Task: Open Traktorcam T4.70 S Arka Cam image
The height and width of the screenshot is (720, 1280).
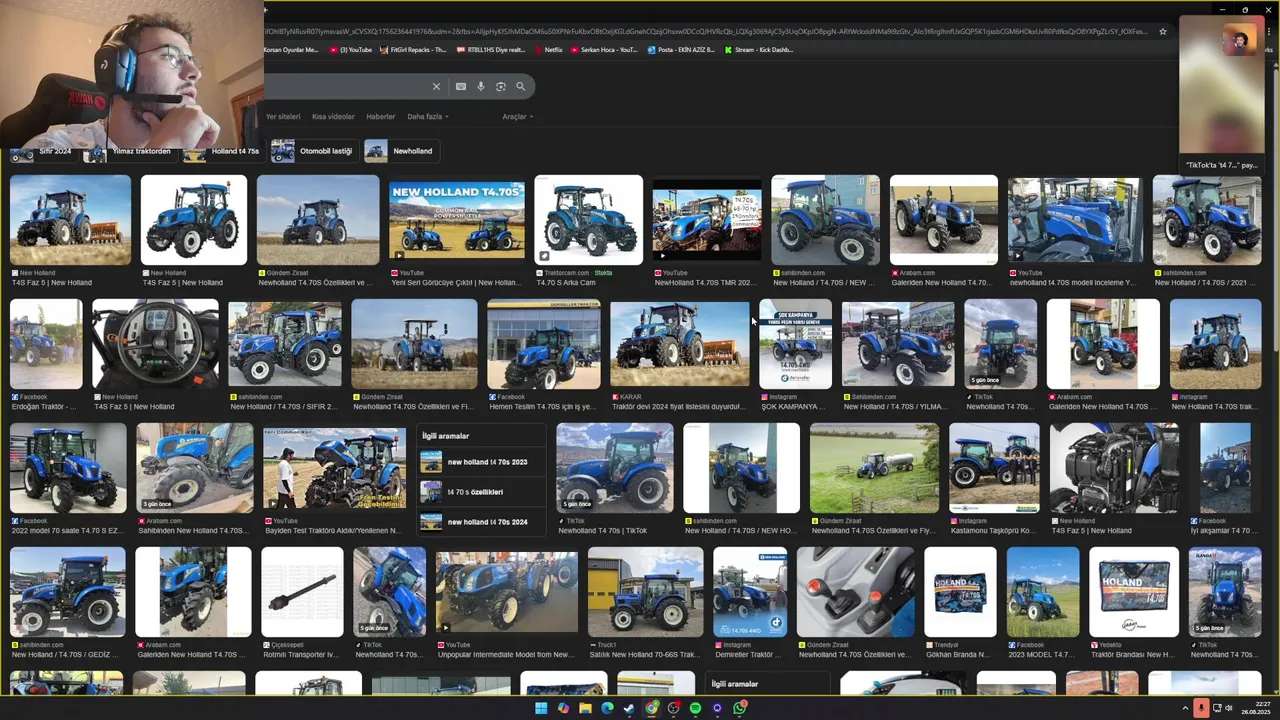Action: (588, 220)
